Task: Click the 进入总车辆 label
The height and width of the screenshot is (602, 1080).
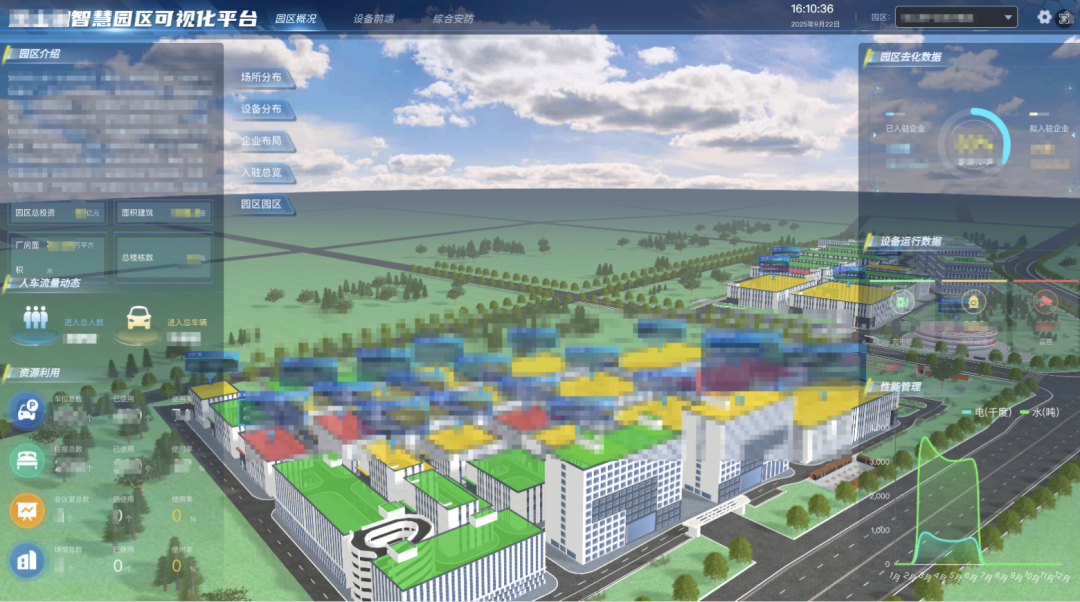Action: (187, 322)
